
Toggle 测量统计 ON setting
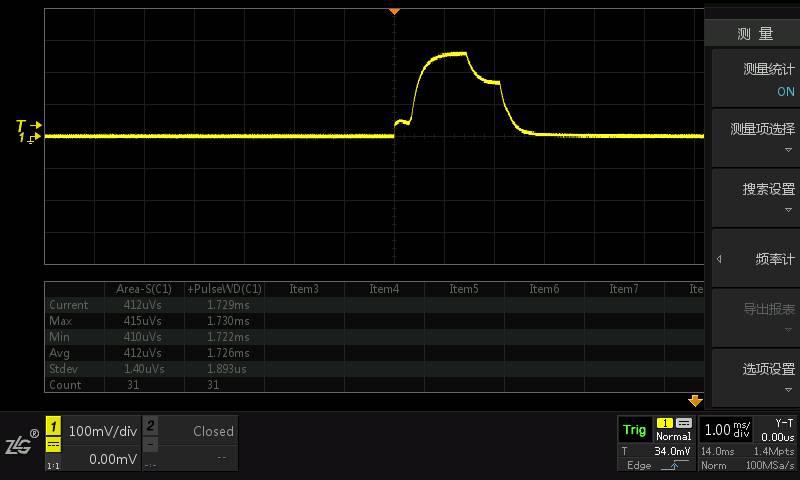755,80
